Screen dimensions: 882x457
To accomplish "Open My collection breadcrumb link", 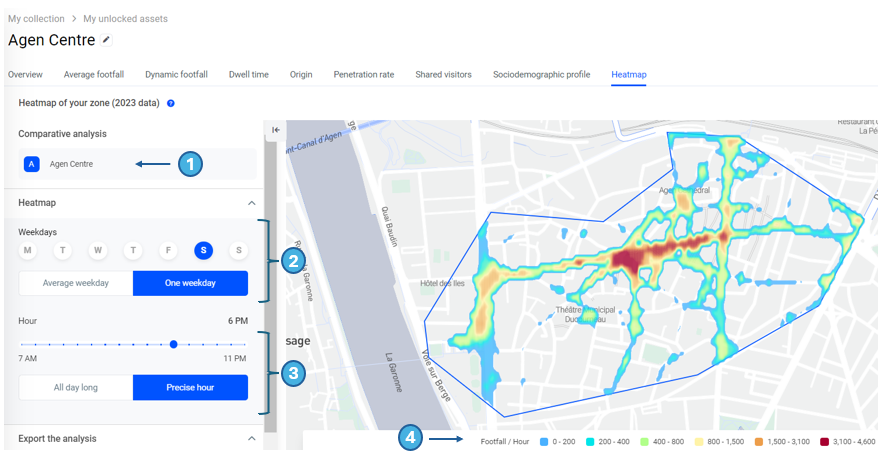I will pos(36,19).
